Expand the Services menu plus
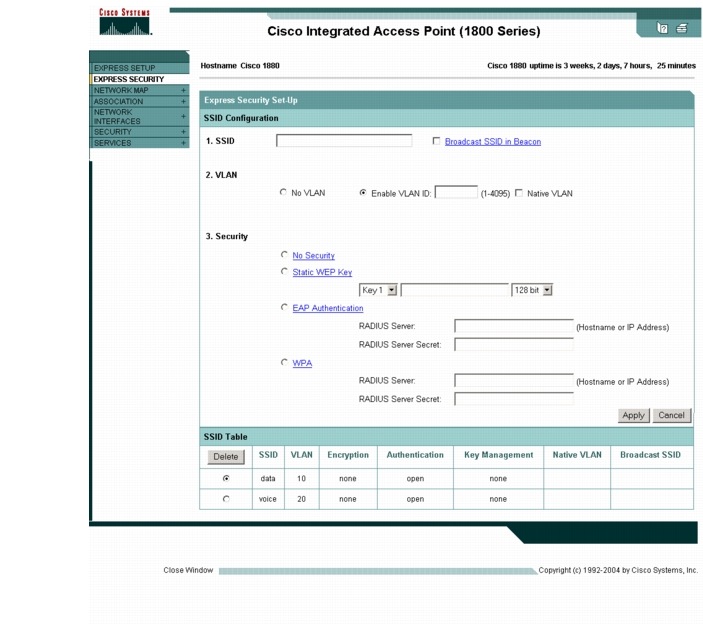 (183, 143)
